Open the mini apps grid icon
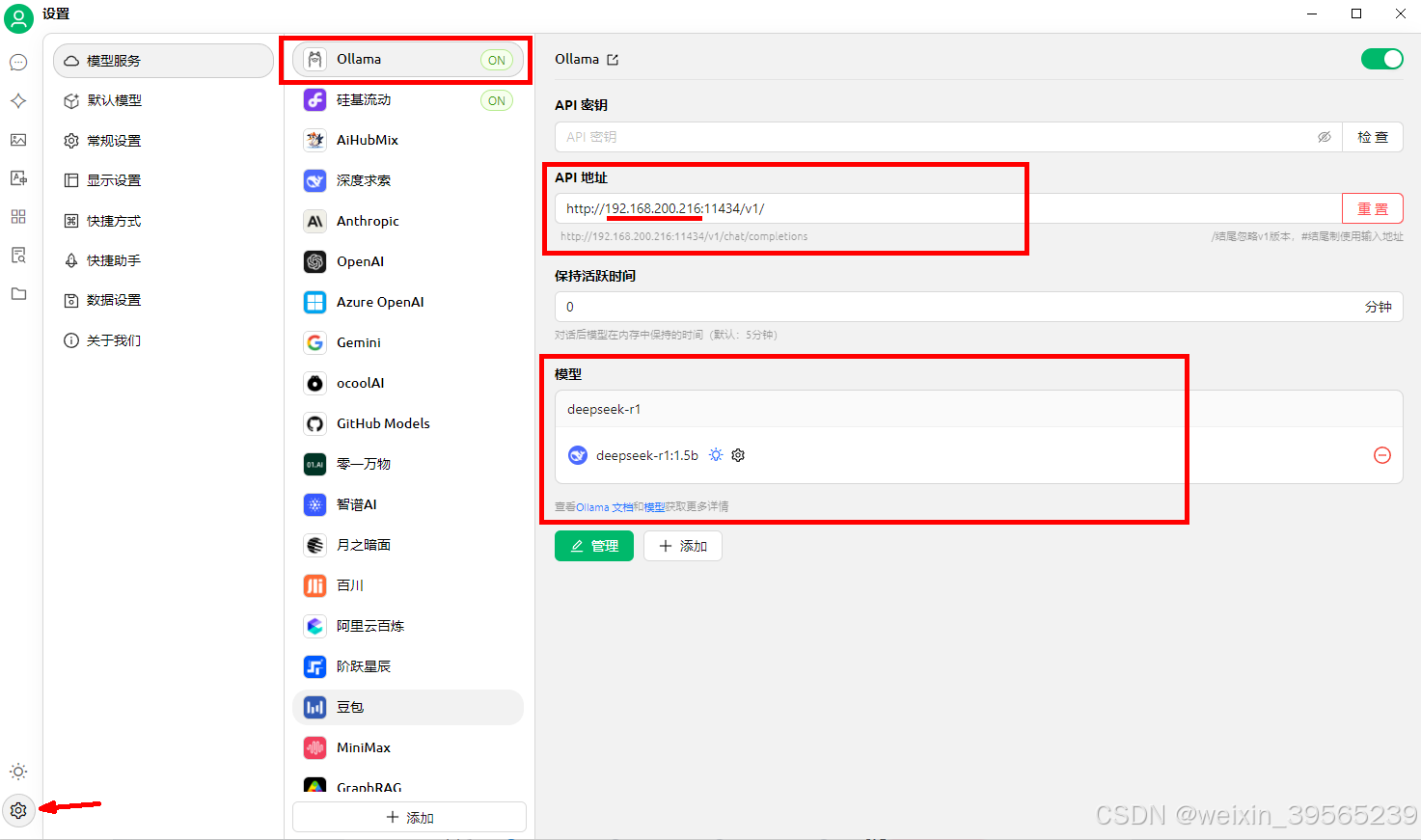Image resolution: width=1421 pixels, height=840 pixels. (18, 217)
